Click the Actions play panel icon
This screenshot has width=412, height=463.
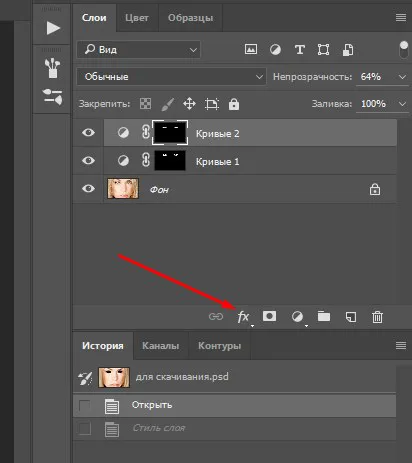(53, 28)
